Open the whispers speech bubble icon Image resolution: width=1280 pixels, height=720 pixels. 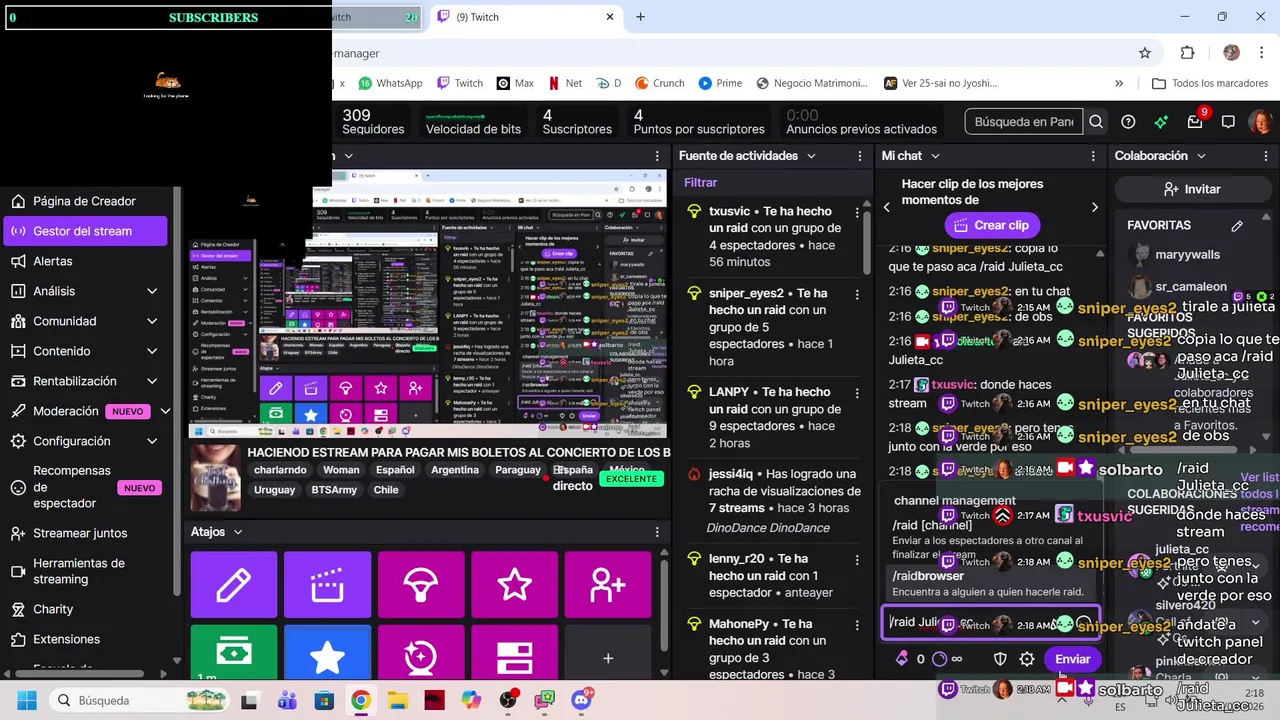point(1228,122)
